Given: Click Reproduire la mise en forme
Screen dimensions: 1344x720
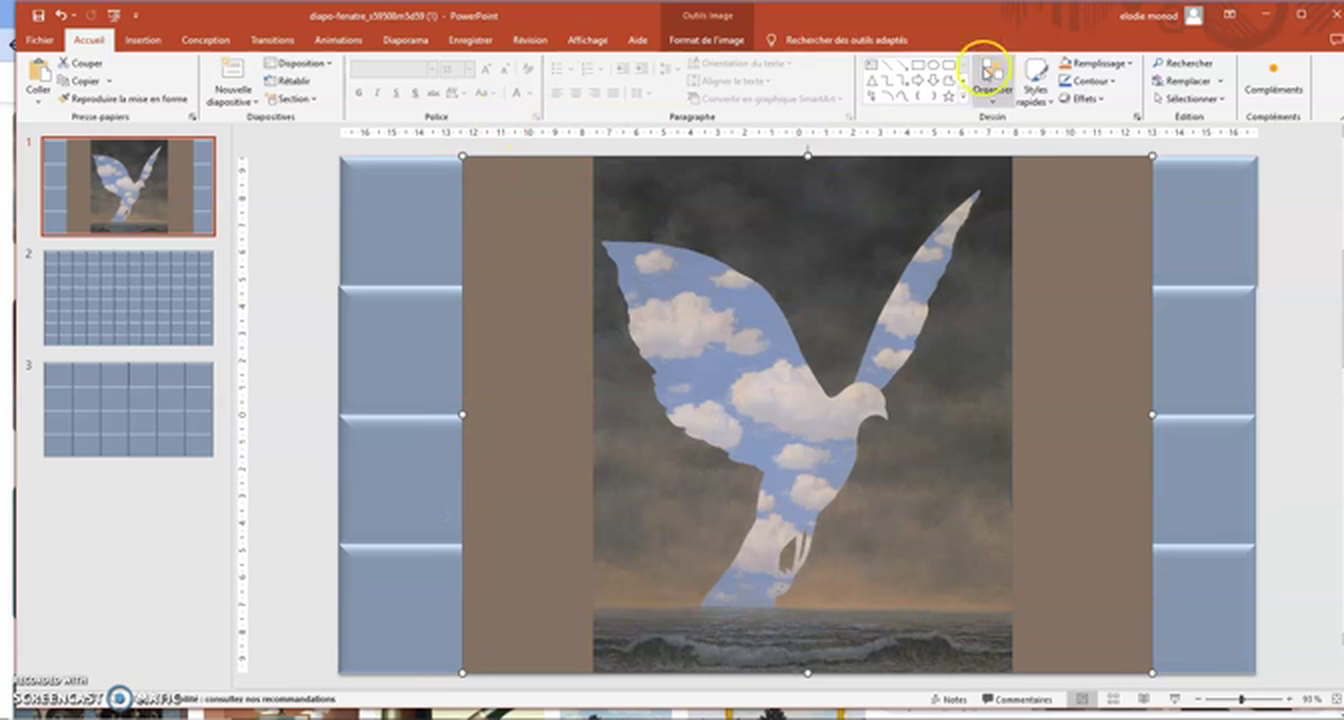Looking at the screenshot, I should [123, 99].
